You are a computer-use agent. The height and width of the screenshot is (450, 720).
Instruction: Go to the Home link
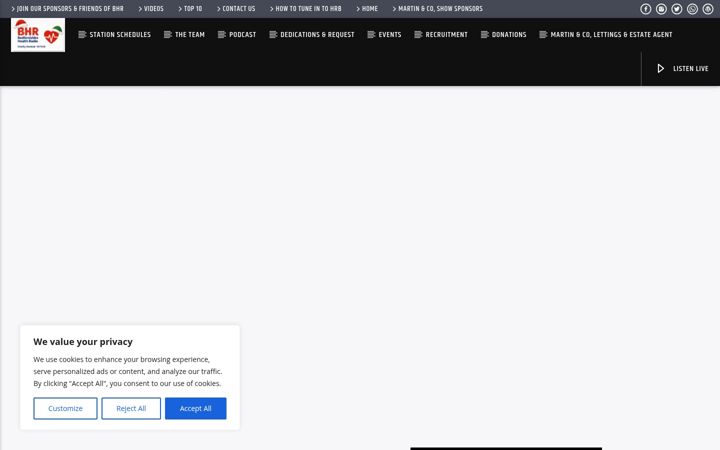tap(367, 9)
